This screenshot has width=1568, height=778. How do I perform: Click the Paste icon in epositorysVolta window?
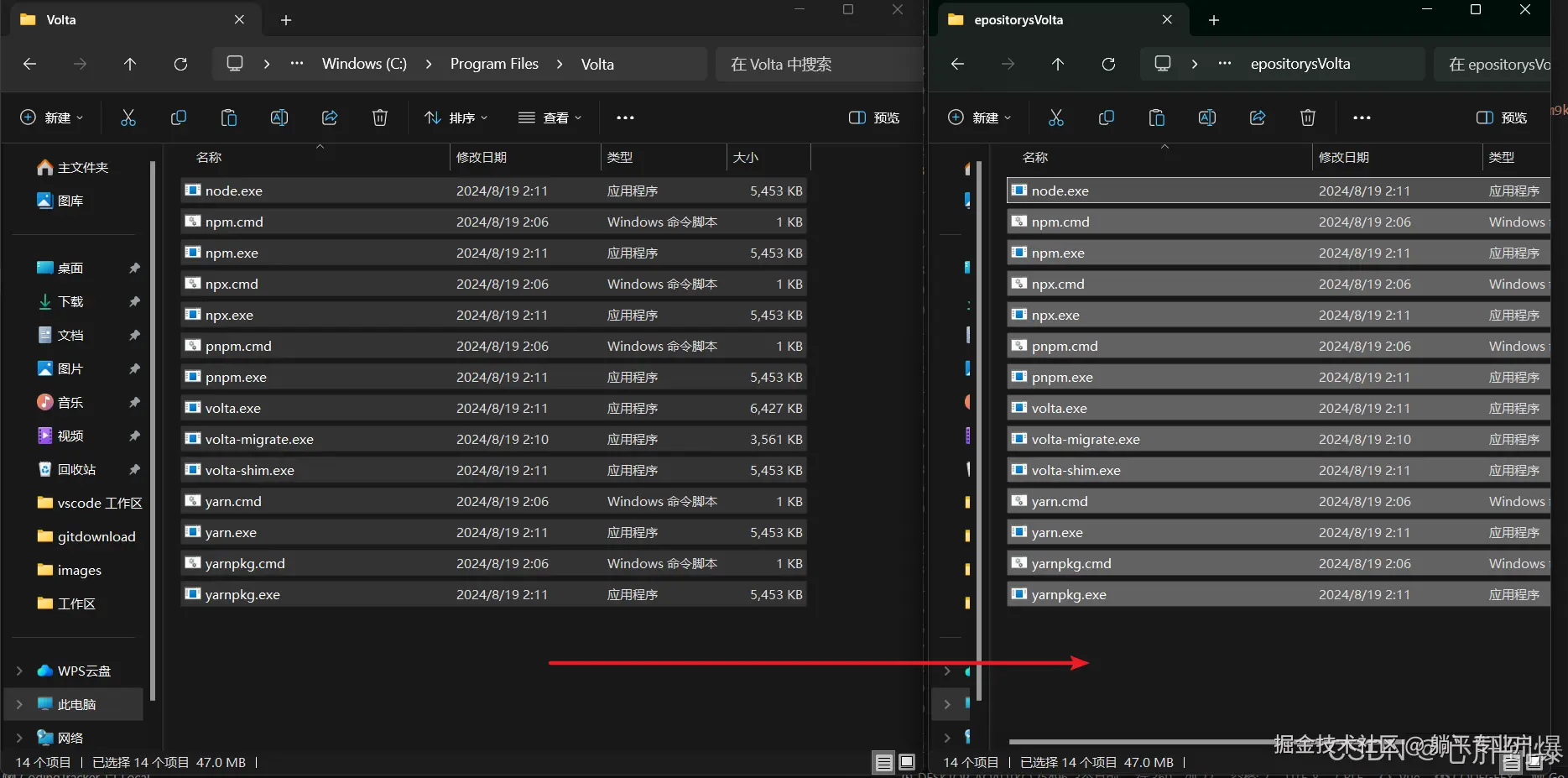point(1157,117)
